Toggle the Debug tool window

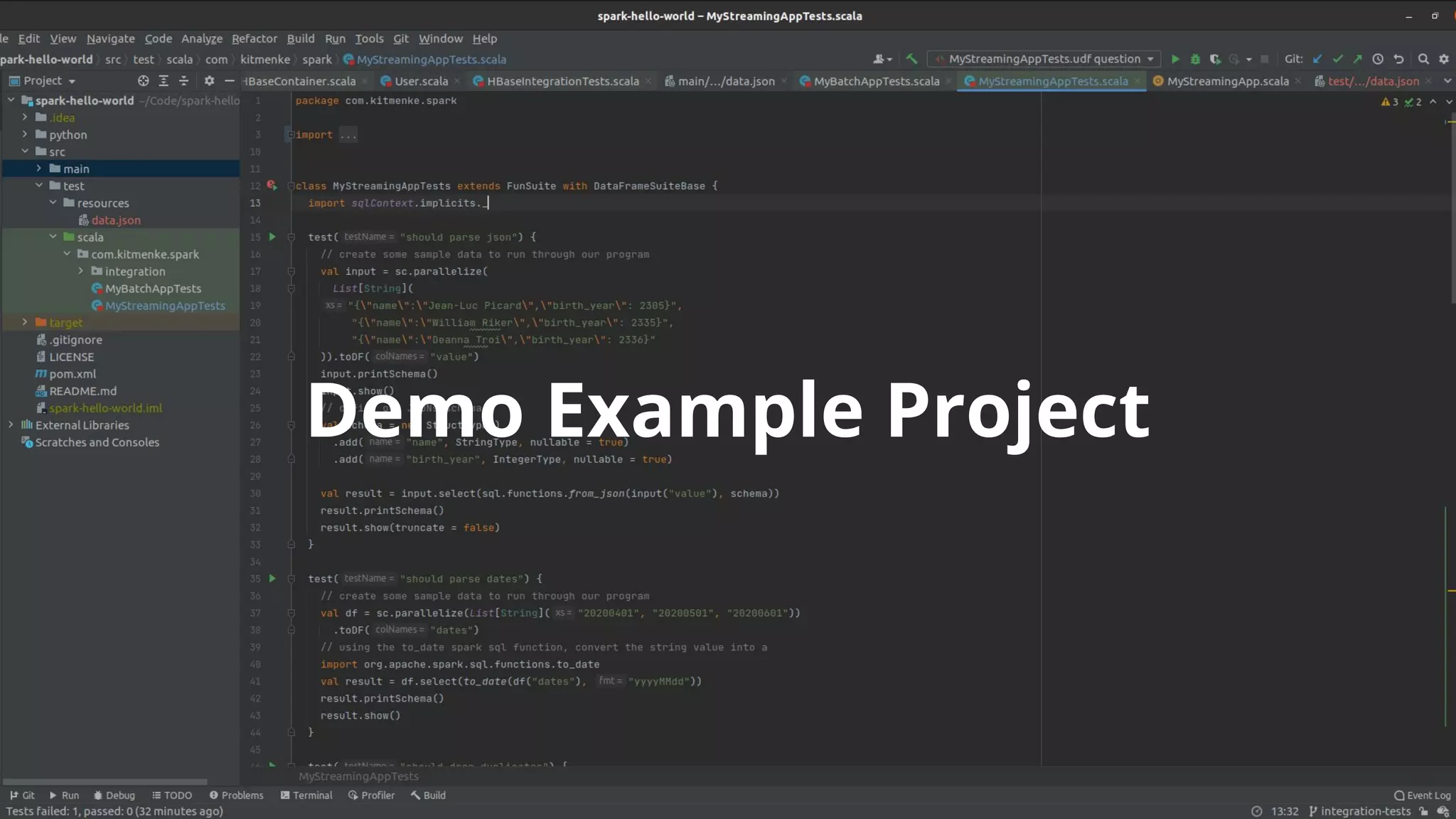coord(114,796)
